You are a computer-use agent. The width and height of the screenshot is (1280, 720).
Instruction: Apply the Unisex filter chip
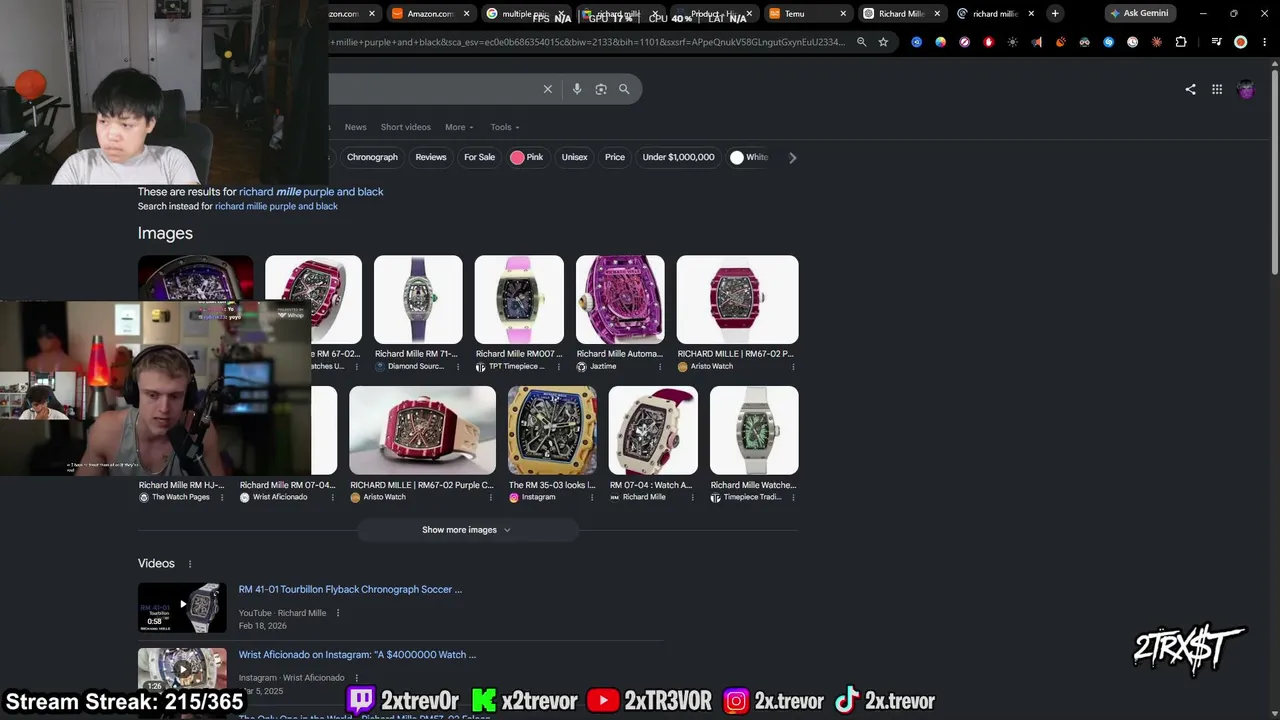point(574,157)
